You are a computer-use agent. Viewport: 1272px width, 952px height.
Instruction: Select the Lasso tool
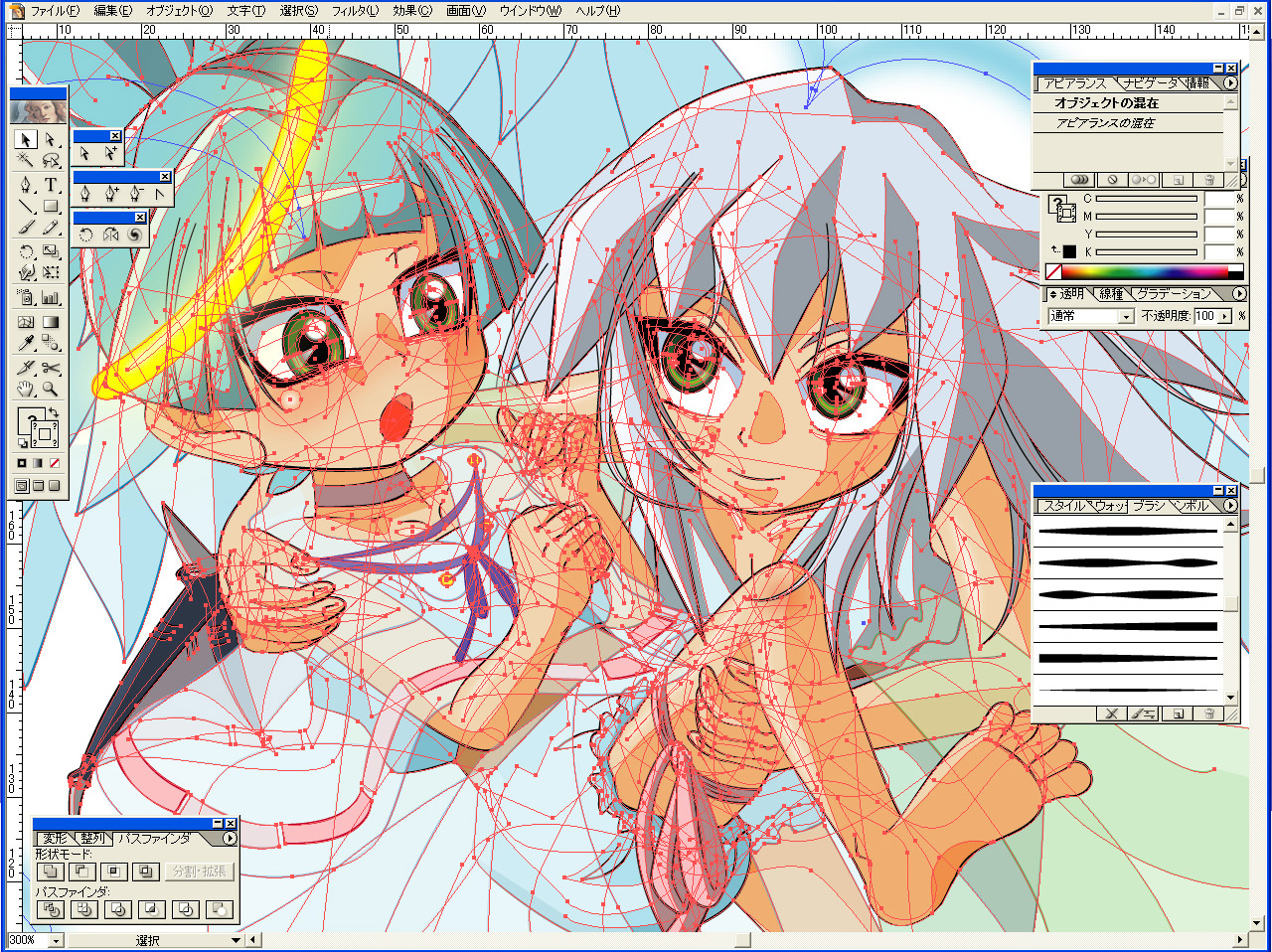(x=51, y=161)
